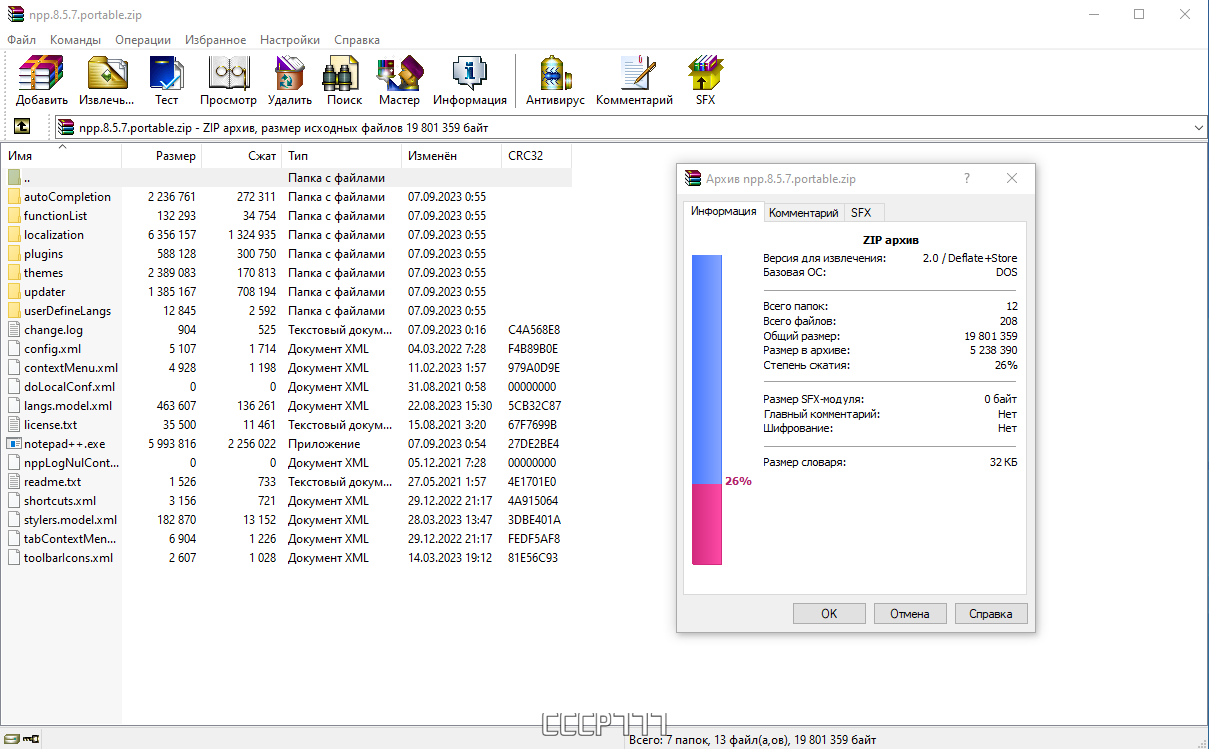Click the WinRAR icon in title bar
Image resolution: width=1209 pixels, height=749 pixels.
click(14, 14)
